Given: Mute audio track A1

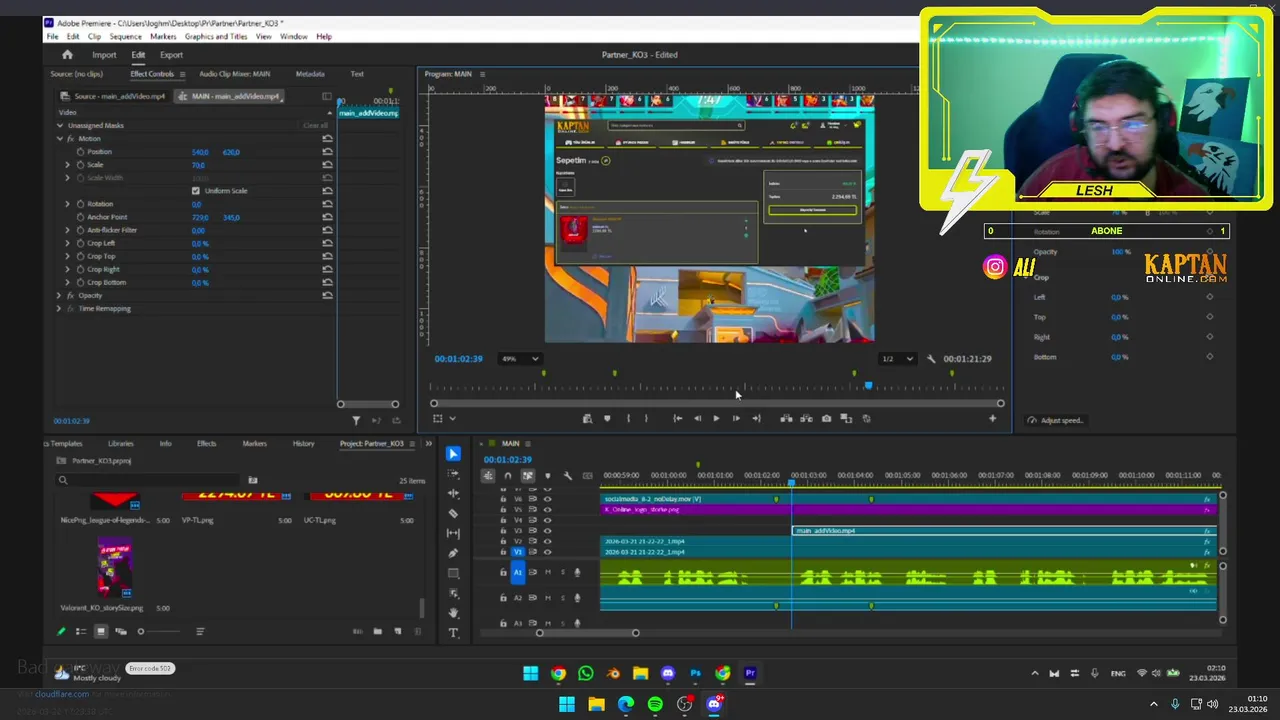Looking at the screenshot, I should tap(547, 572).
